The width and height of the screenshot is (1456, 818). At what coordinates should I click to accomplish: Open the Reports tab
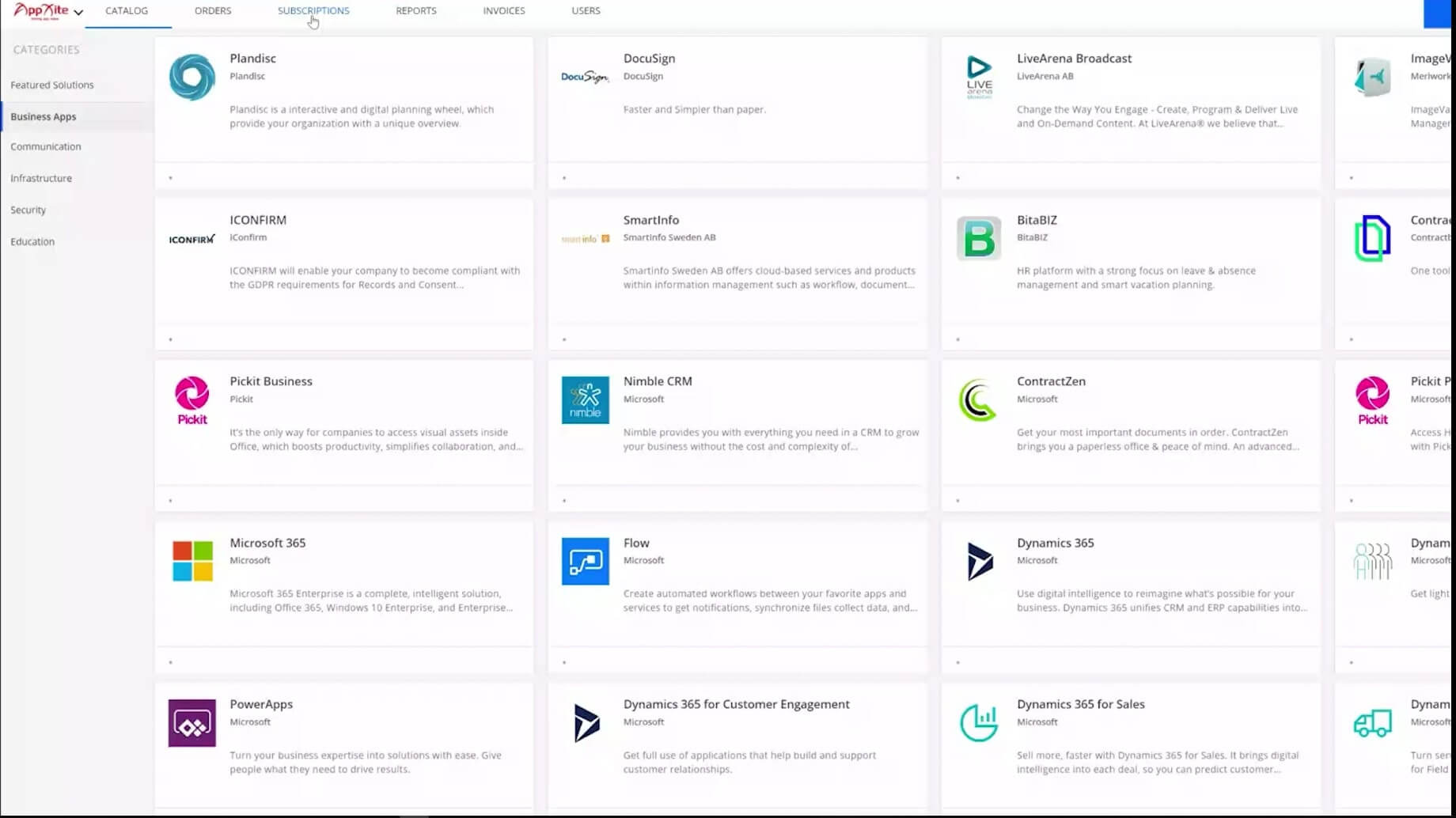pyautogui.click(x=416, y=11)
